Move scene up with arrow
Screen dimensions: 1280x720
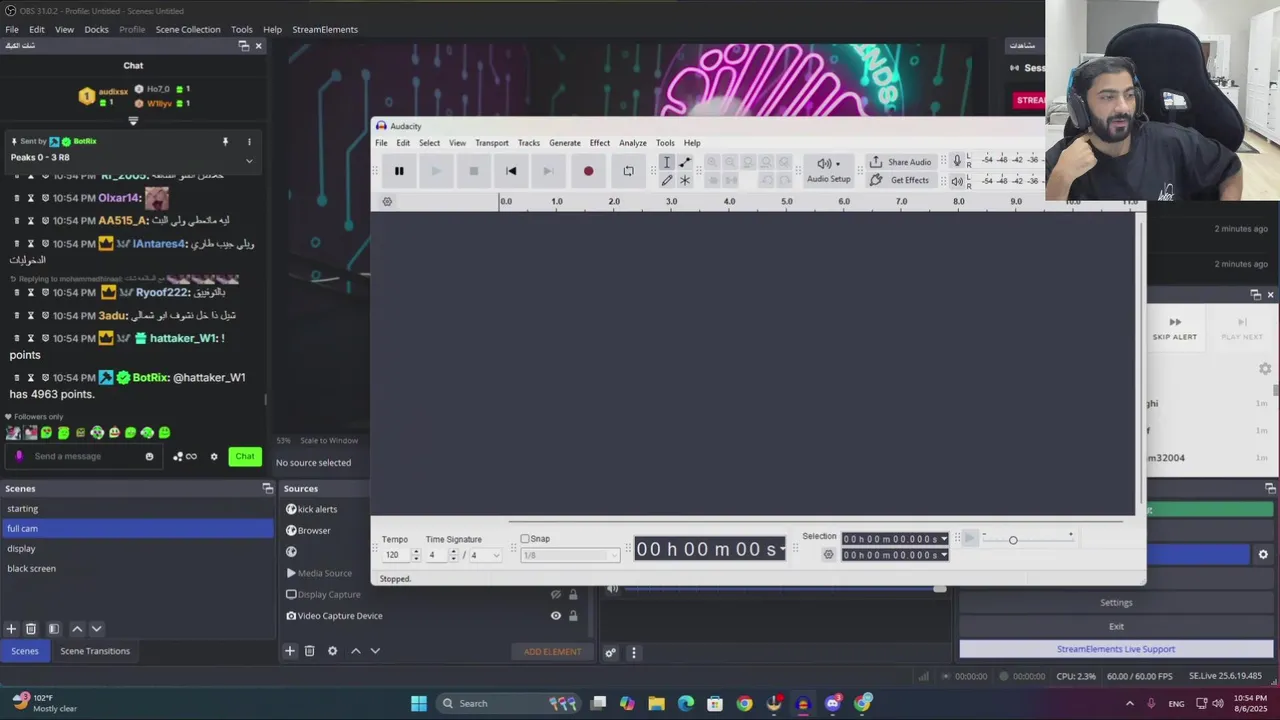(x=77, y=629)
